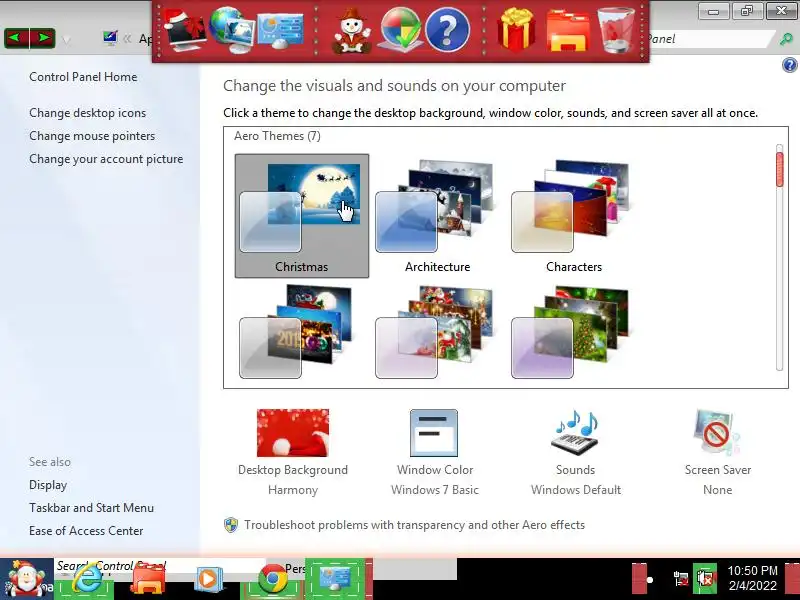Screen dimensions: 800x600
Task: Open Change desktop icons link
Action: pos(87,113)
